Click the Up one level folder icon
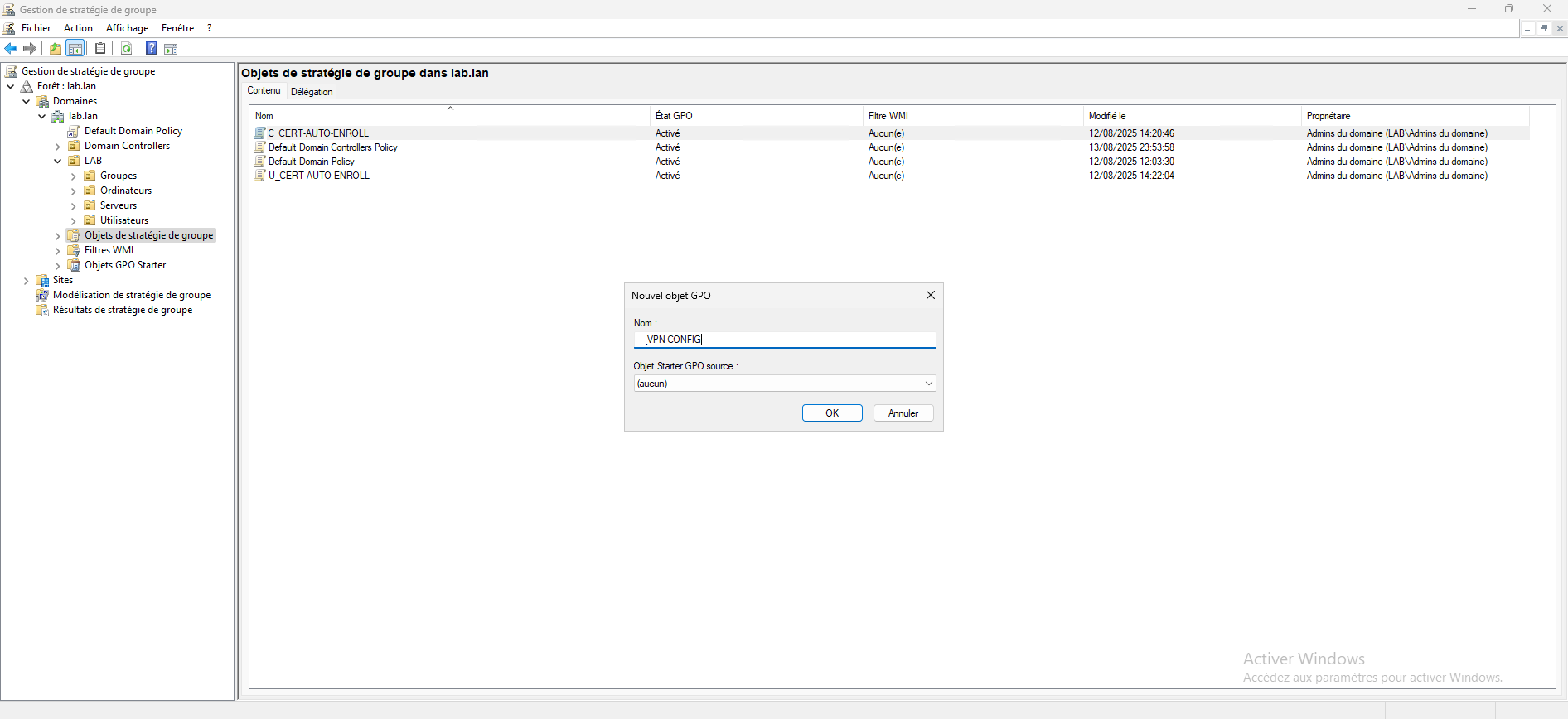The image size is (1568, 719). (56, 49)
